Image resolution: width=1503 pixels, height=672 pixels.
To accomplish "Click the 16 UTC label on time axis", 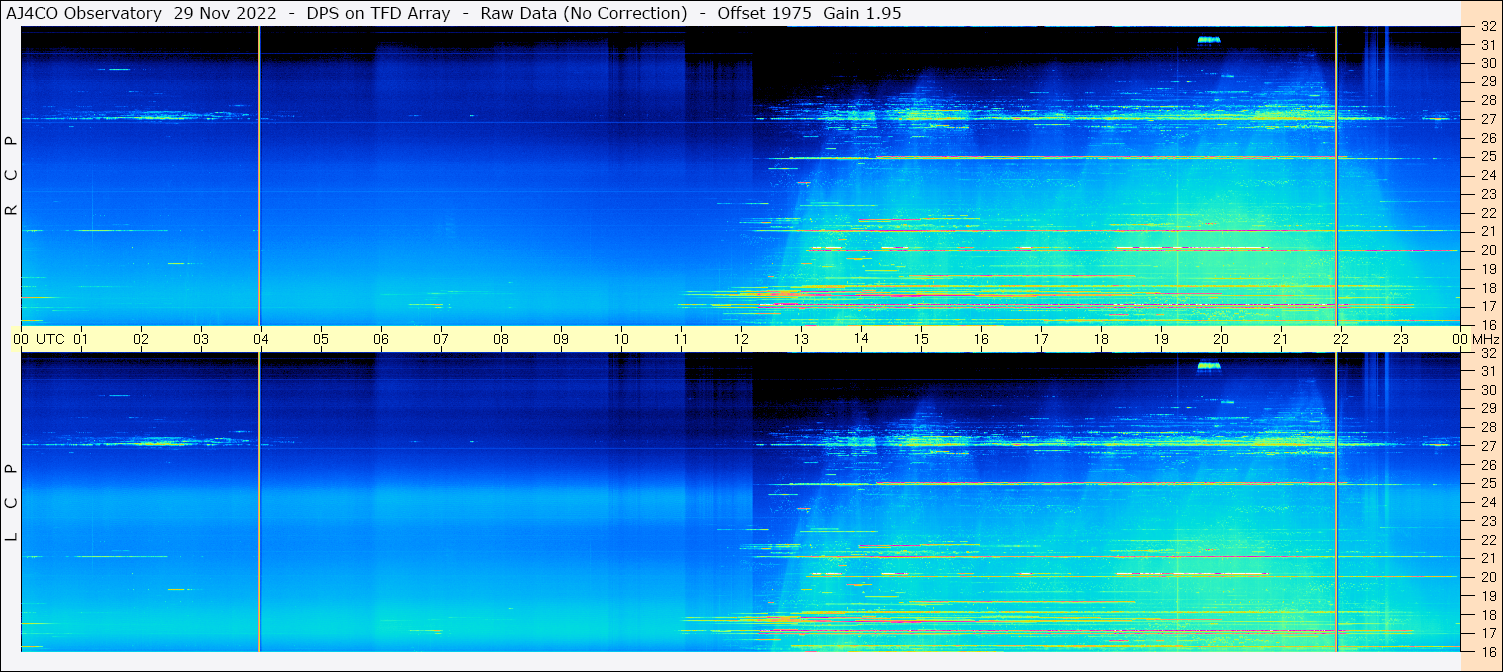I will (981, 339).
